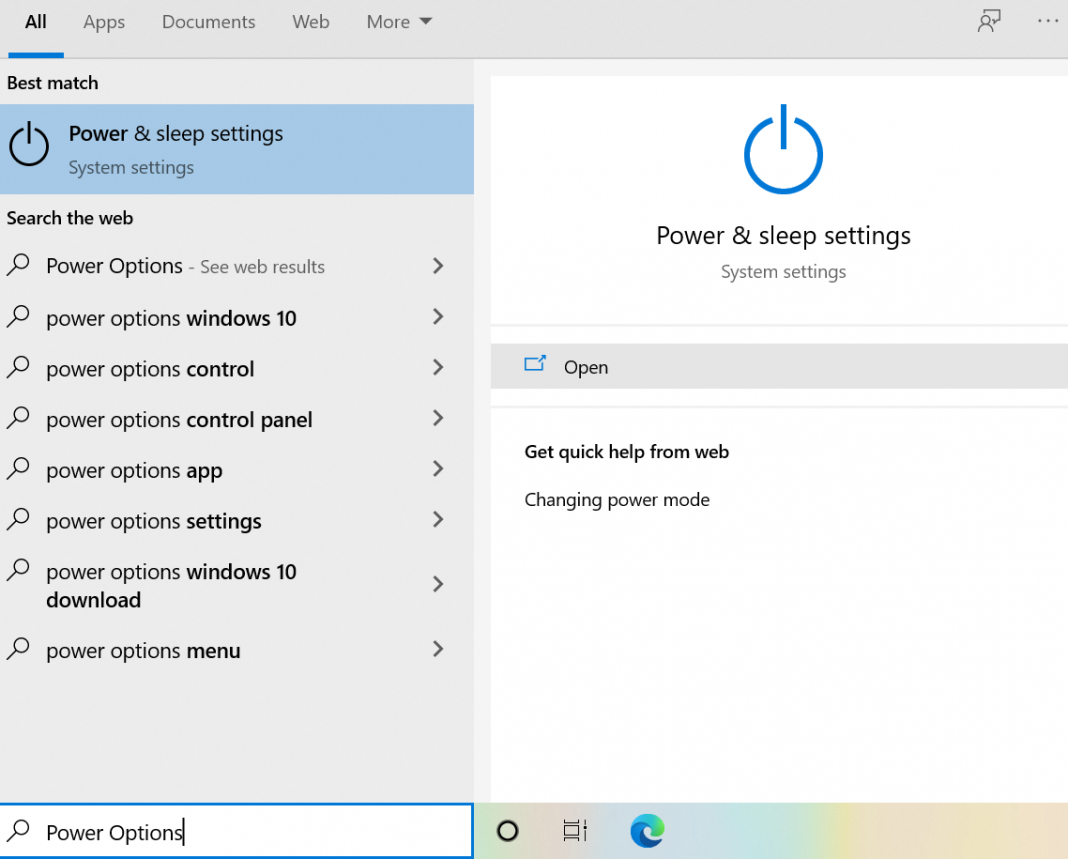
Task: Click inside the search input box
Action: coord(237,831)
